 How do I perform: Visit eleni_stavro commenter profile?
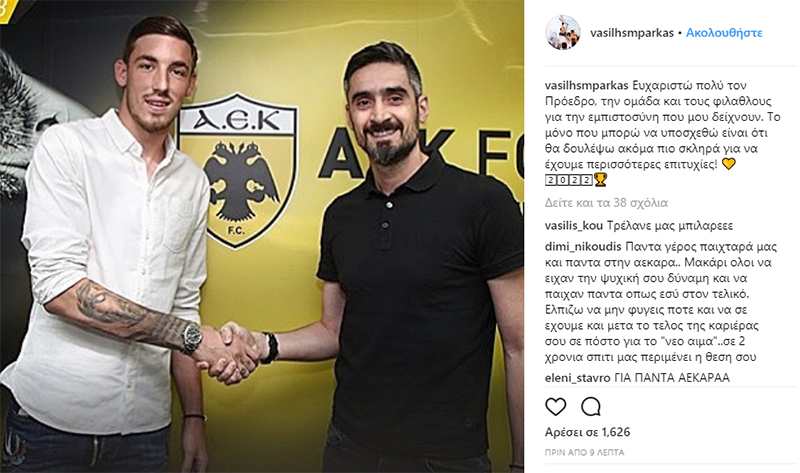(x=578, y=378)
